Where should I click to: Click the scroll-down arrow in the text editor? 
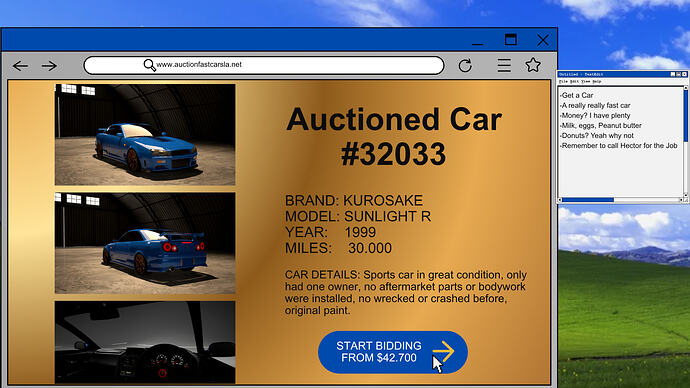686,195
